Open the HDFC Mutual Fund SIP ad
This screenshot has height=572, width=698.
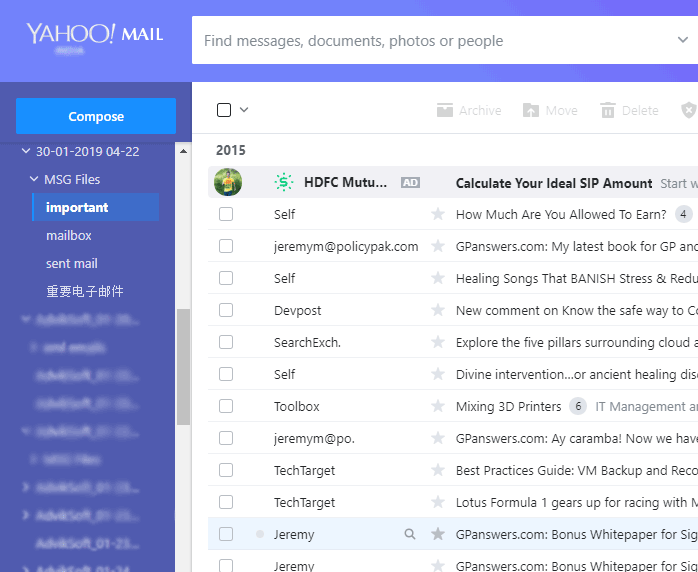tap(553, 183)
